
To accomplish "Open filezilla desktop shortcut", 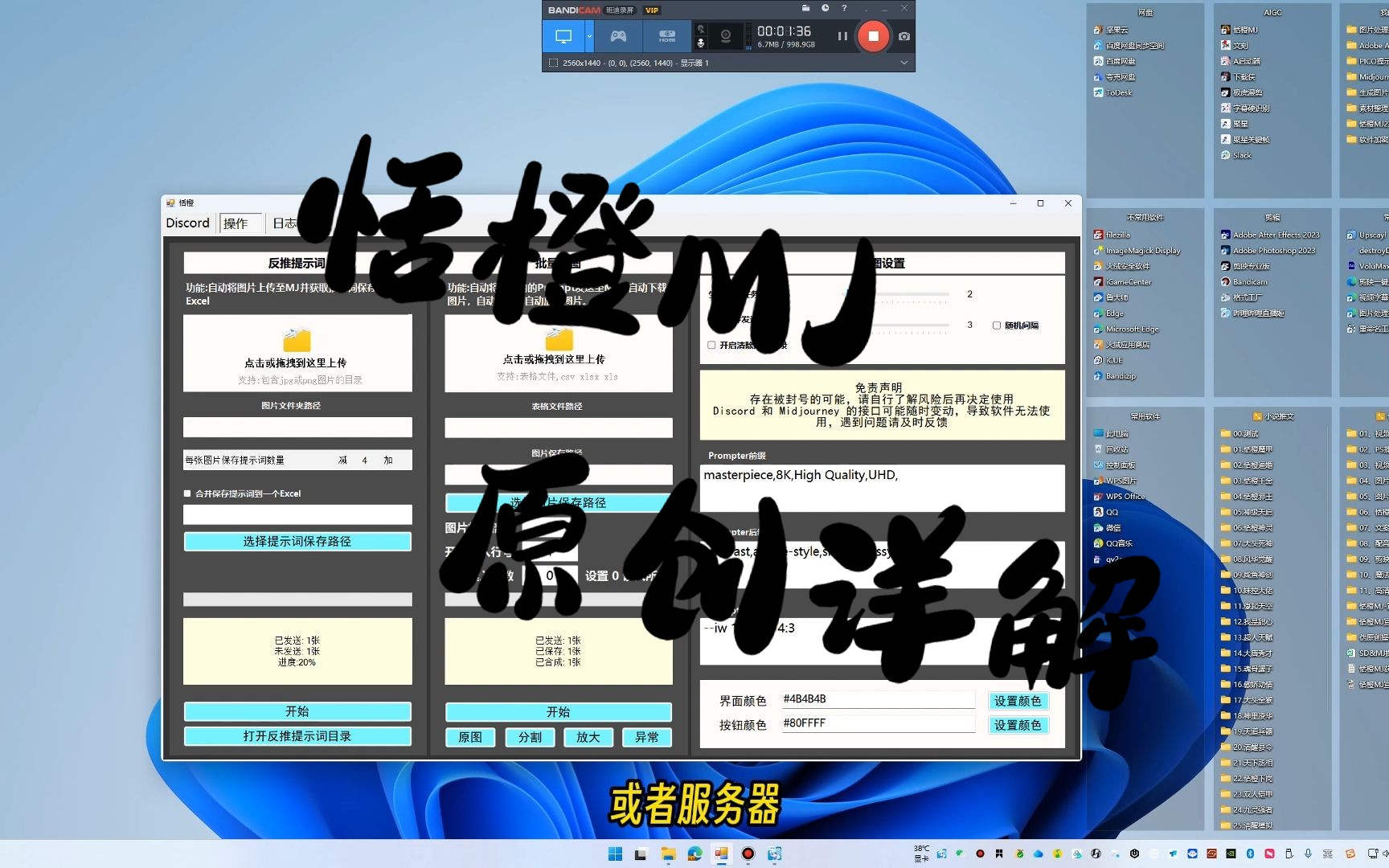I will coord(1112,235).
